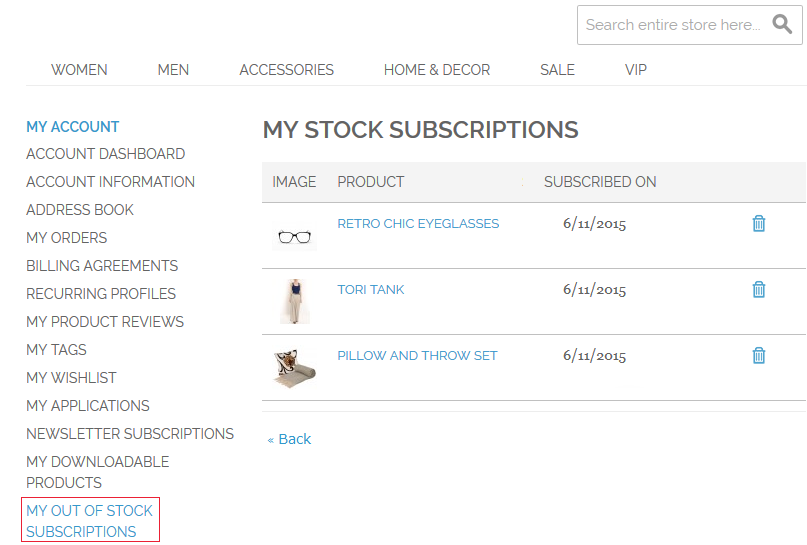Go back using the Back link
The height and width of the screenshot is (545, 807).
290,439
